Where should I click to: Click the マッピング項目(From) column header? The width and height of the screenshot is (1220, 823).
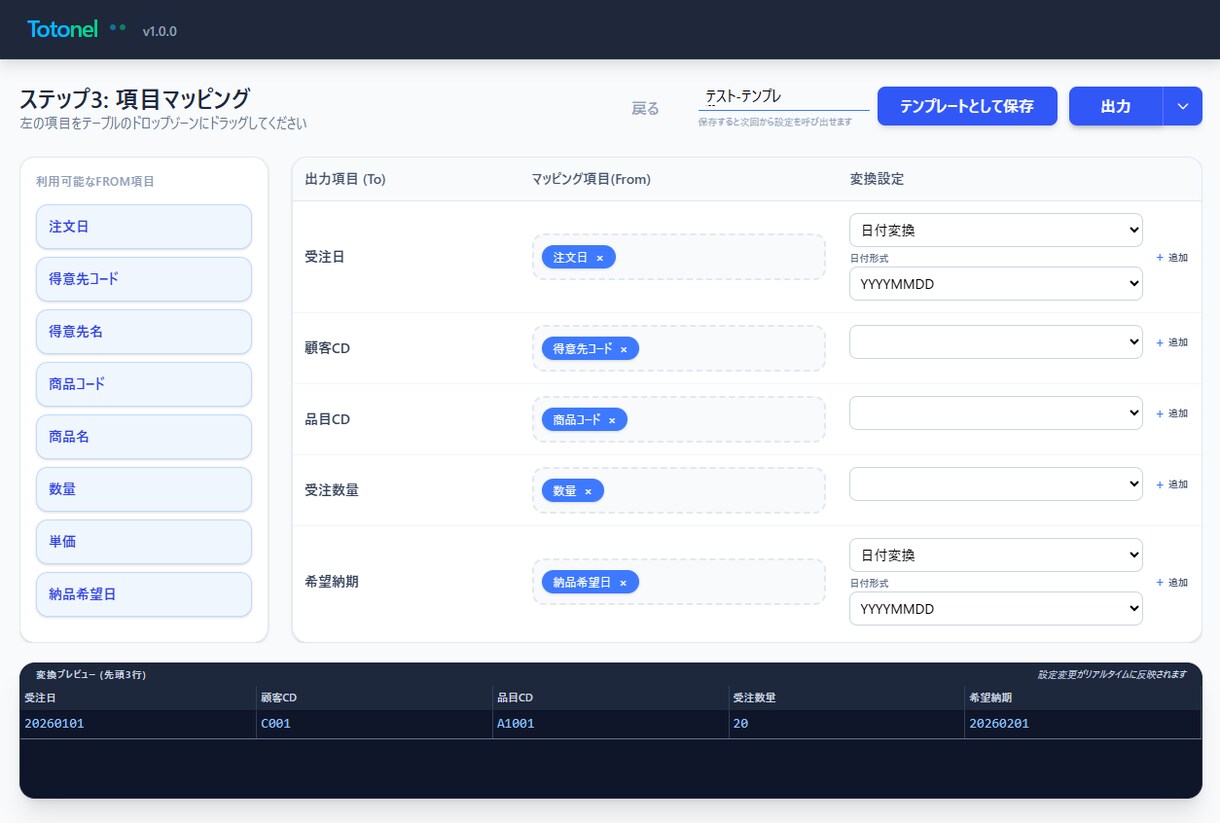[591, 179]
